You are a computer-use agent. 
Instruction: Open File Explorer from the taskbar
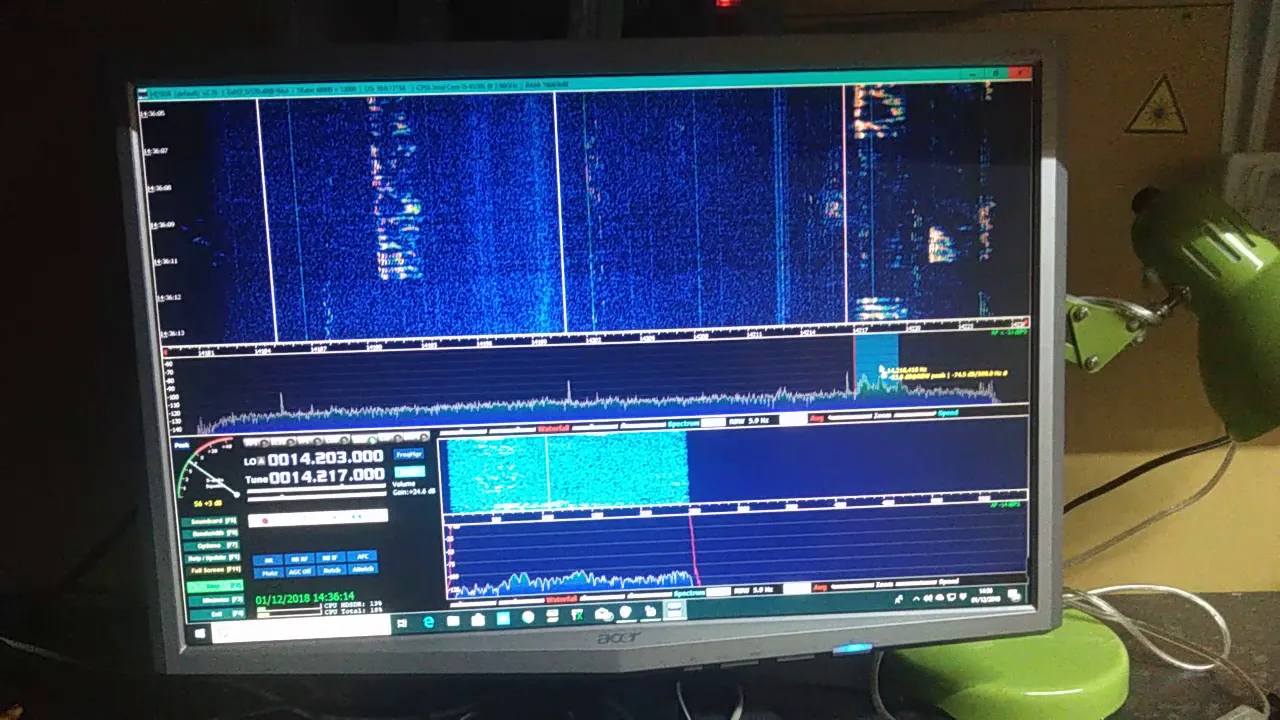[x=453, y=621]
